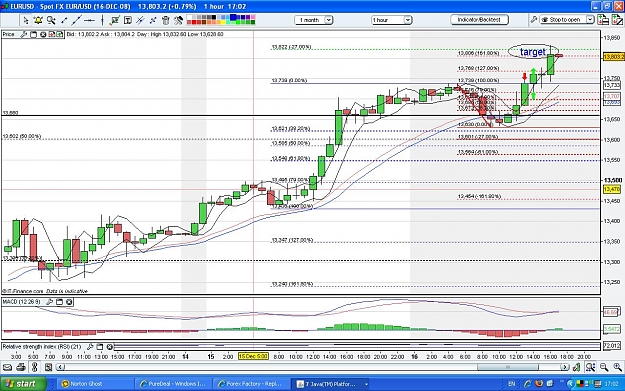Click the MACD panel window icon
The image size is (625, 391).
click(x=59, y=302)
